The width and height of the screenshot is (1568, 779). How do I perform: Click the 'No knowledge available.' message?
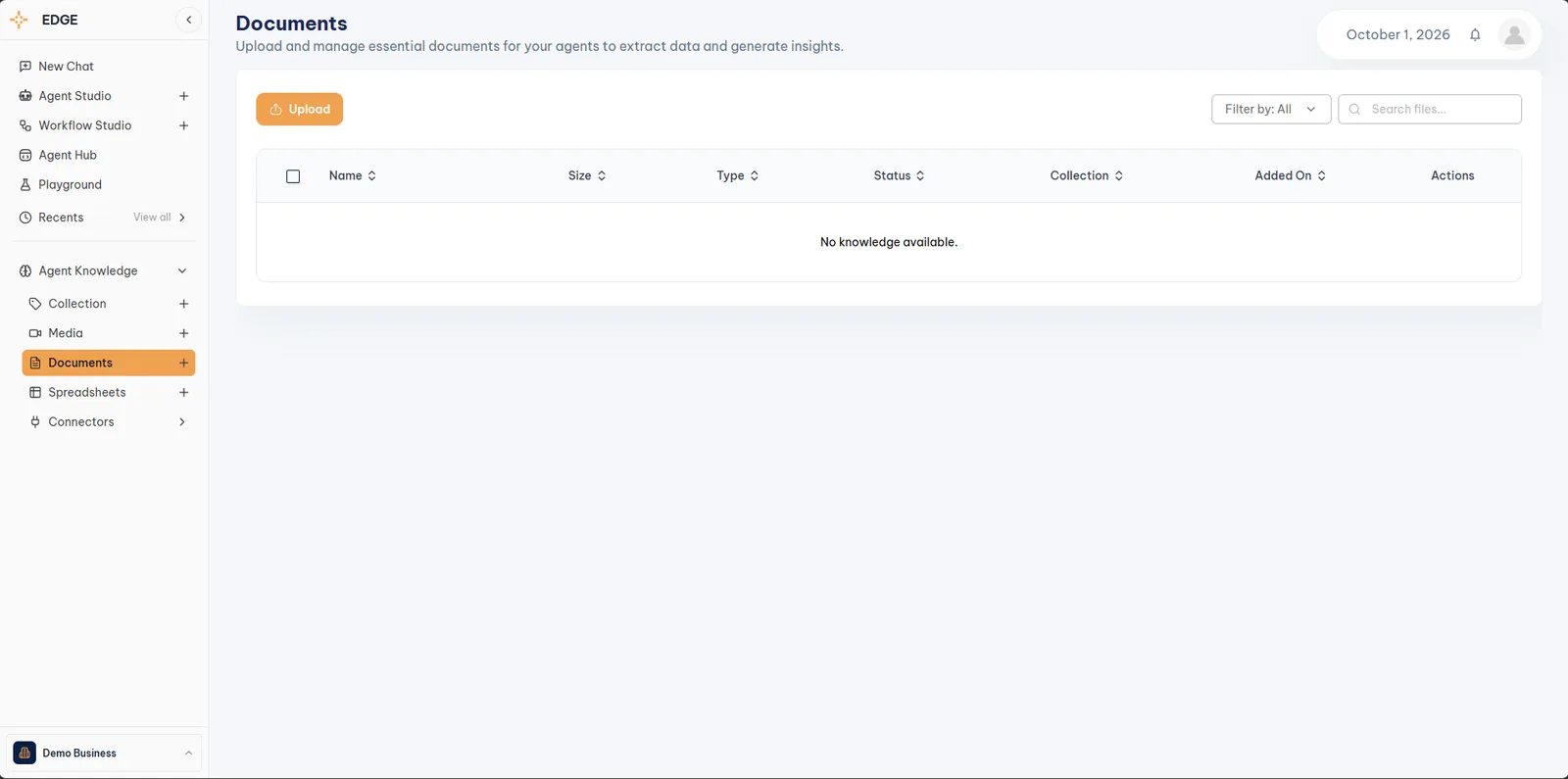pyautogui.click(x=889, y=242)
